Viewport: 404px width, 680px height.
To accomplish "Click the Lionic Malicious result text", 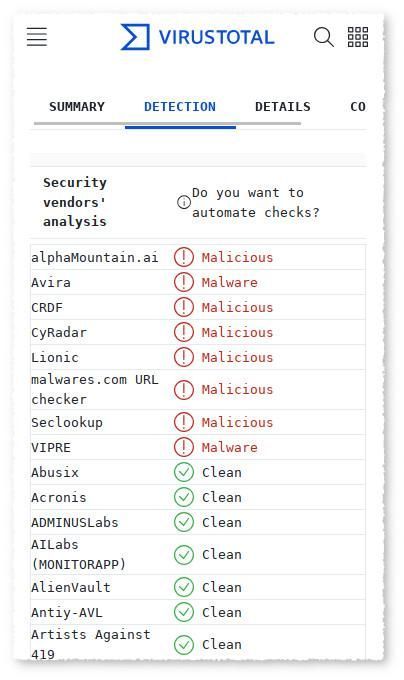I will pos(237,357).
